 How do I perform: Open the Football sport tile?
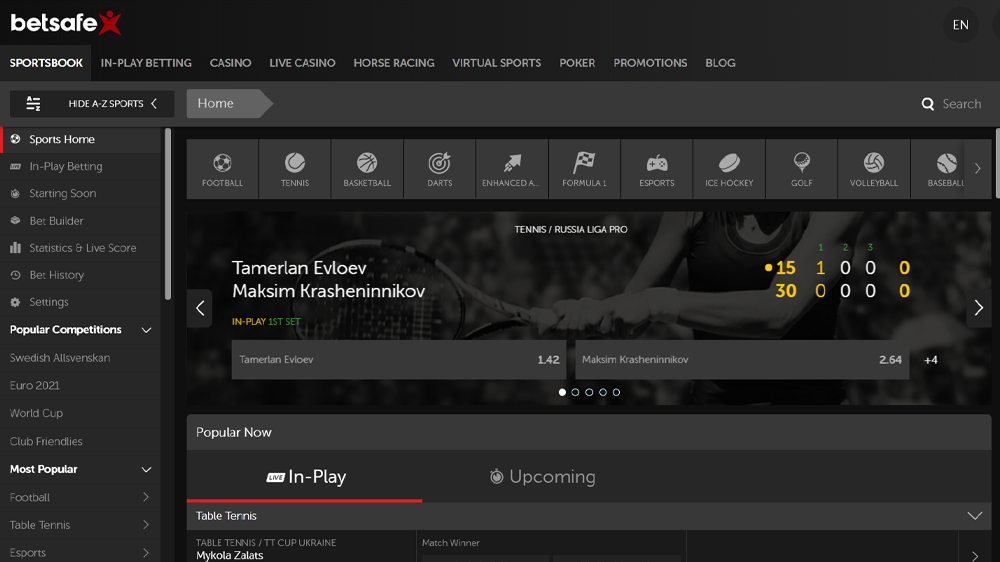pyautogui.click(x=223, y=169)
